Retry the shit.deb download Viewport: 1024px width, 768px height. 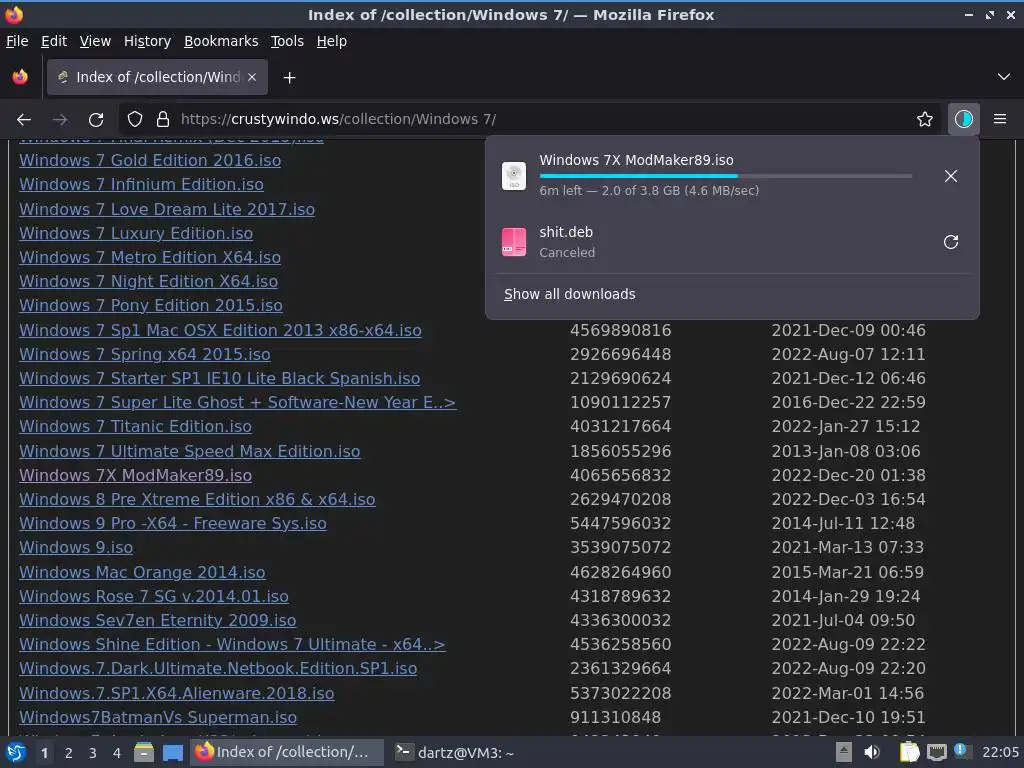(x=951, y=242)
